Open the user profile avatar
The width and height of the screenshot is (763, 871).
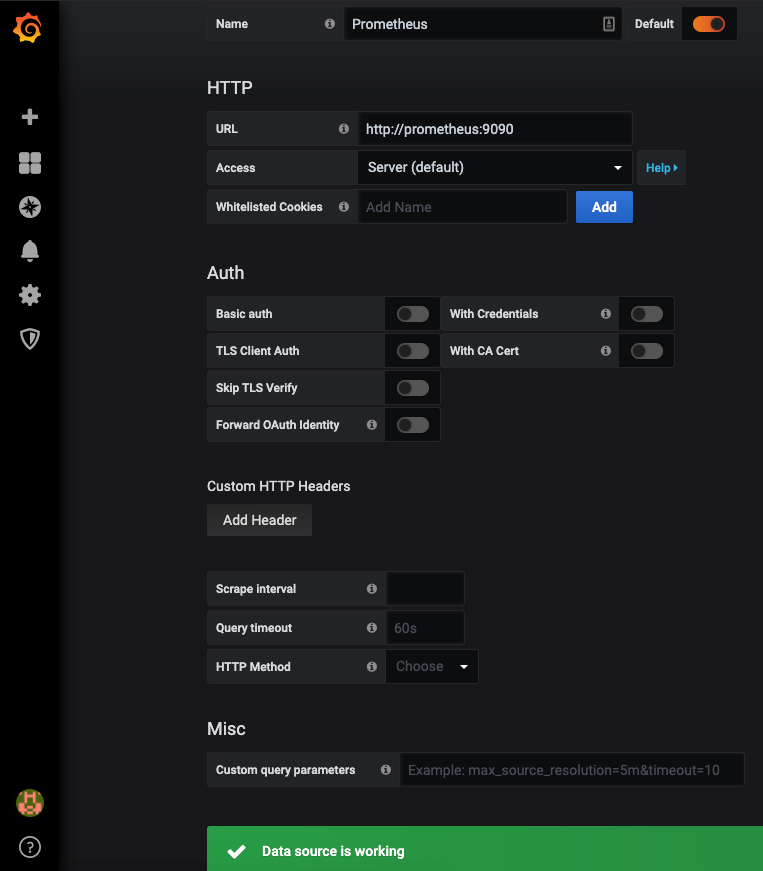tap(30, 803)
